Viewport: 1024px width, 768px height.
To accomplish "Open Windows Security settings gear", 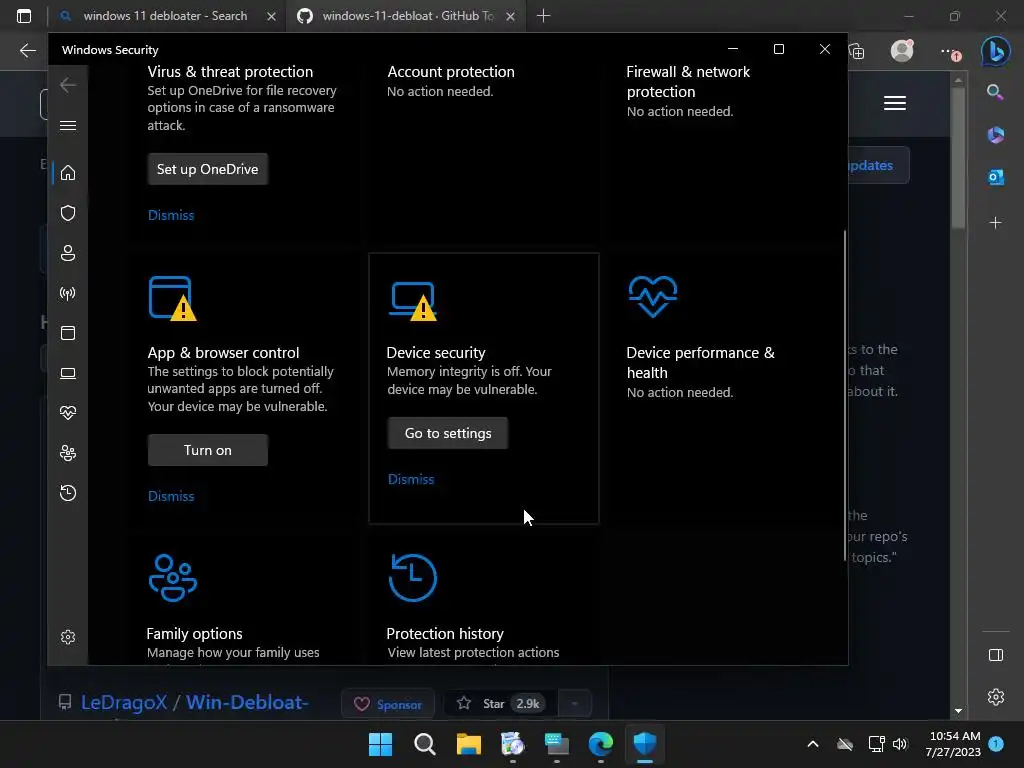I will (68, 637).
